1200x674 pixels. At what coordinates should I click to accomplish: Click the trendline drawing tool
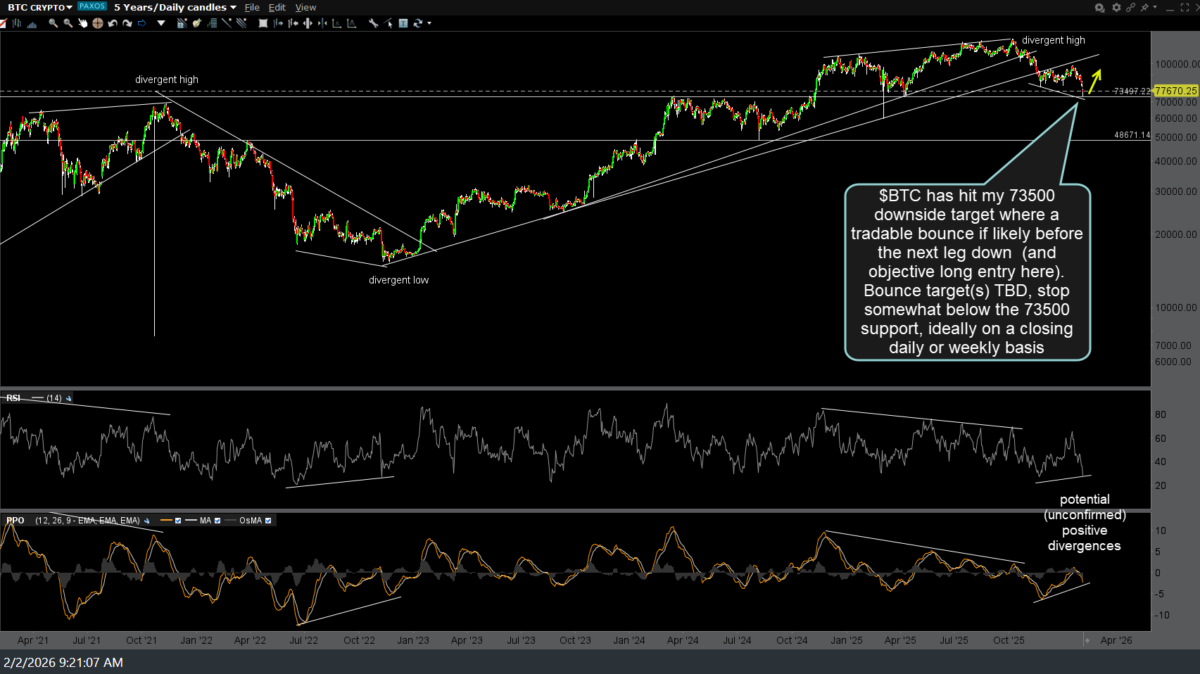tap(226, 24)
